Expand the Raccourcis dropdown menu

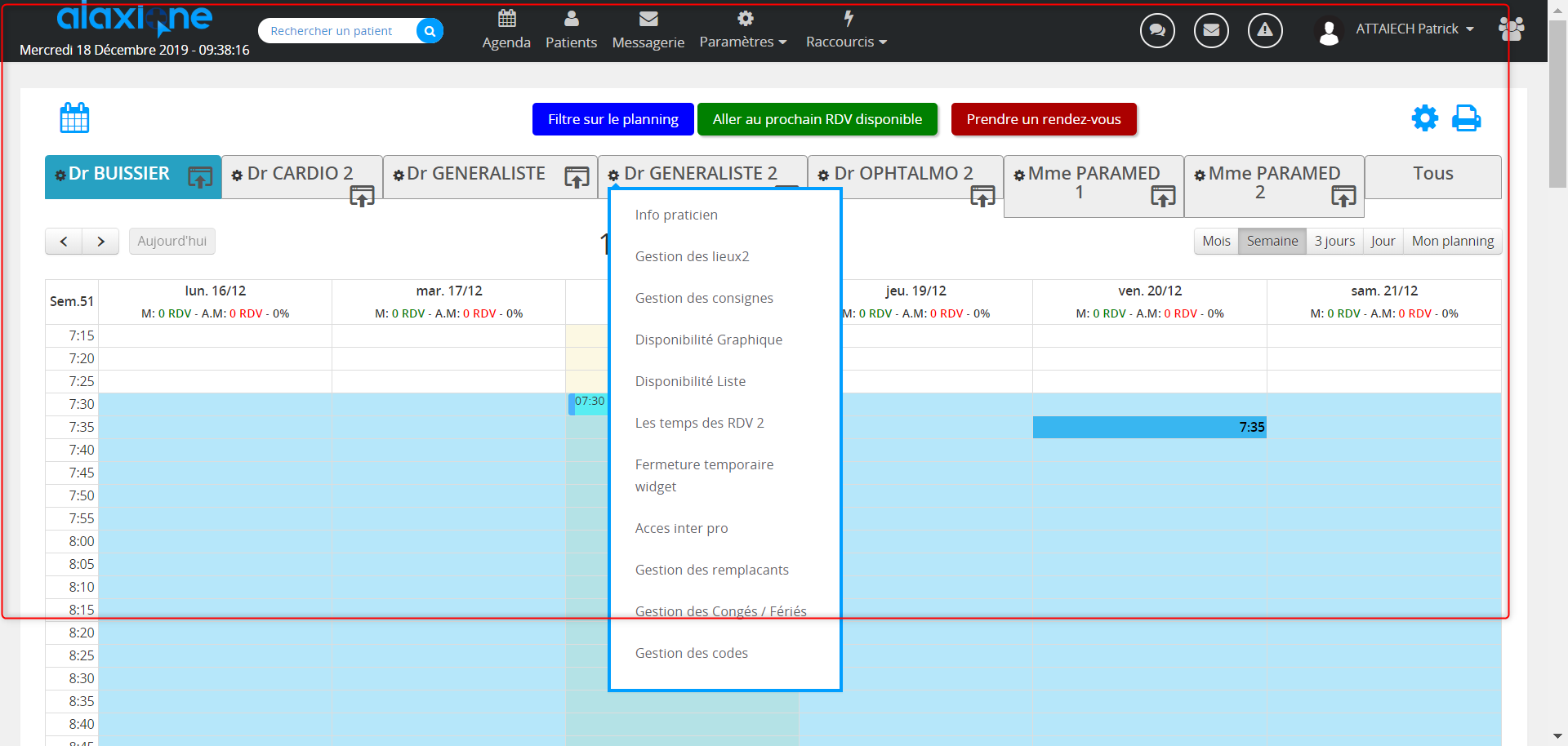pos(845,42)
